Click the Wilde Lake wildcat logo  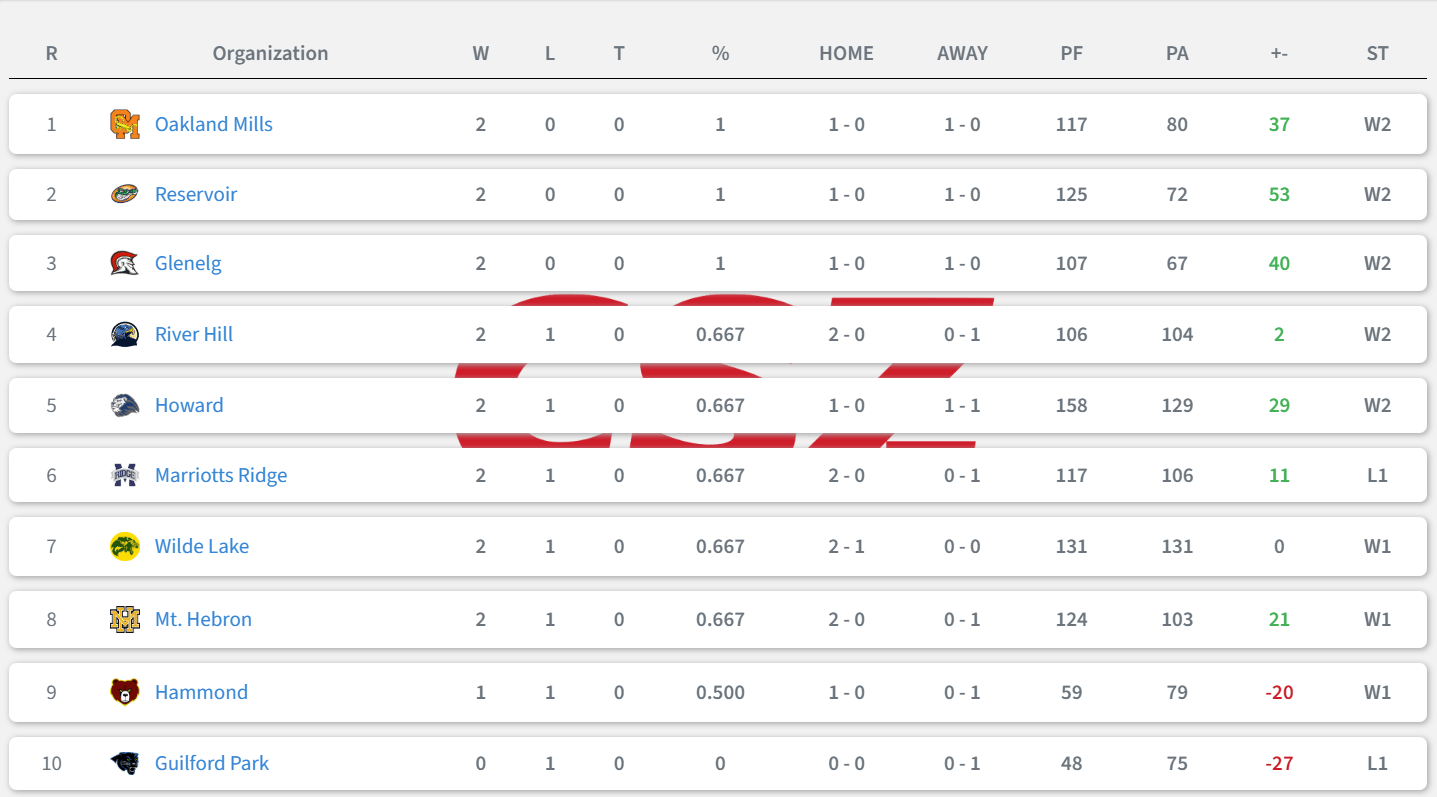point(125,546)
